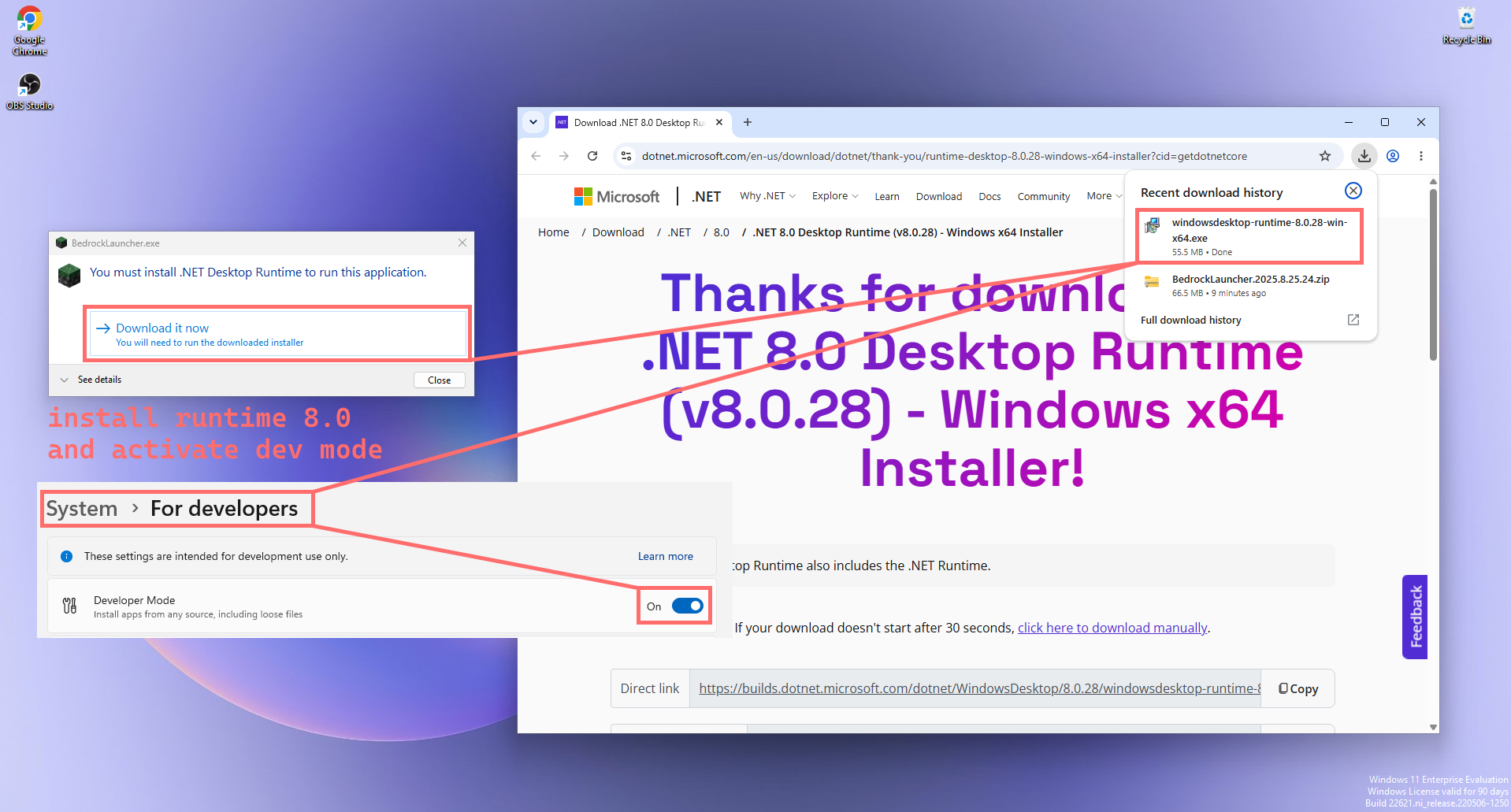Open the Feedback side button
Image resolution: width=1511 pixels, height=812 pixels.
1415,617
